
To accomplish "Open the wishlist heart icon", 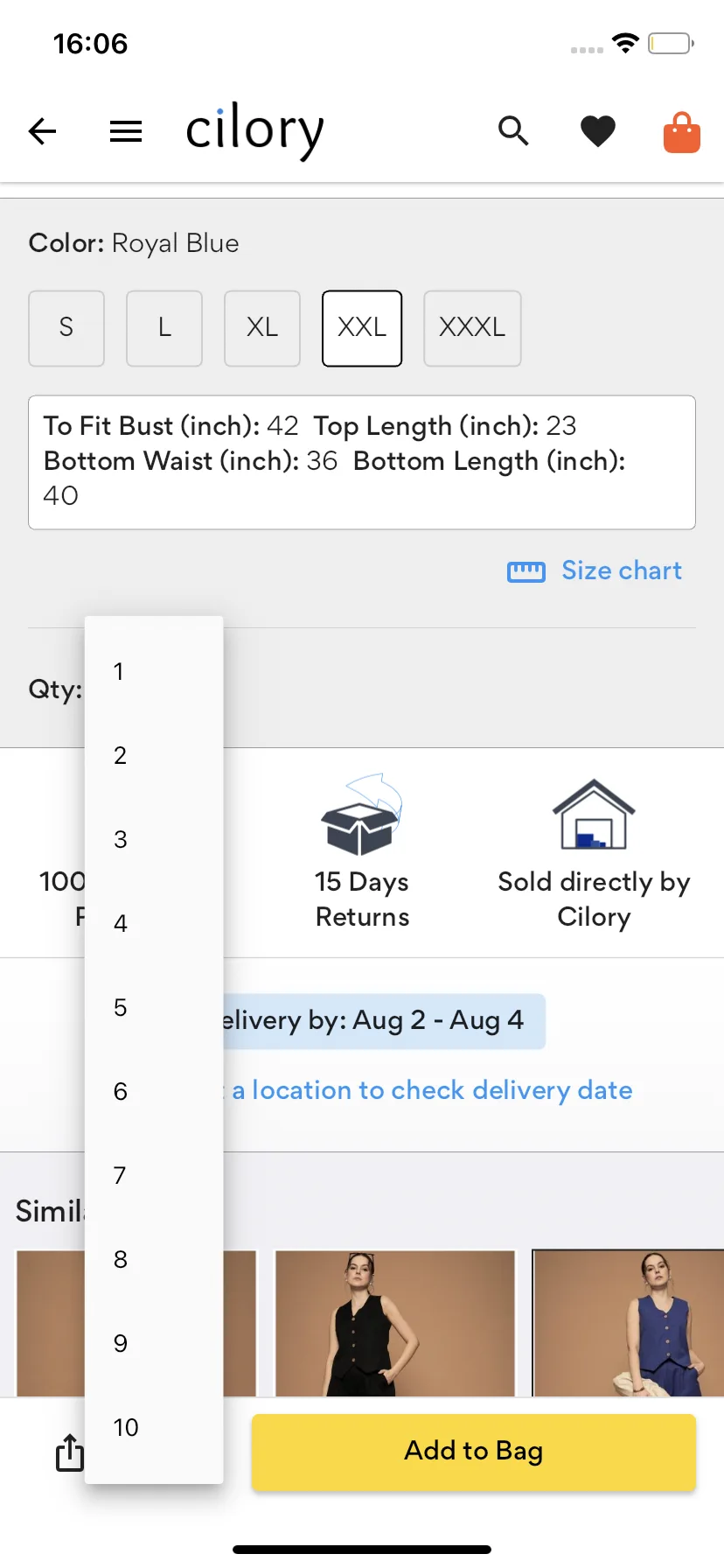I will coord(598,131).
